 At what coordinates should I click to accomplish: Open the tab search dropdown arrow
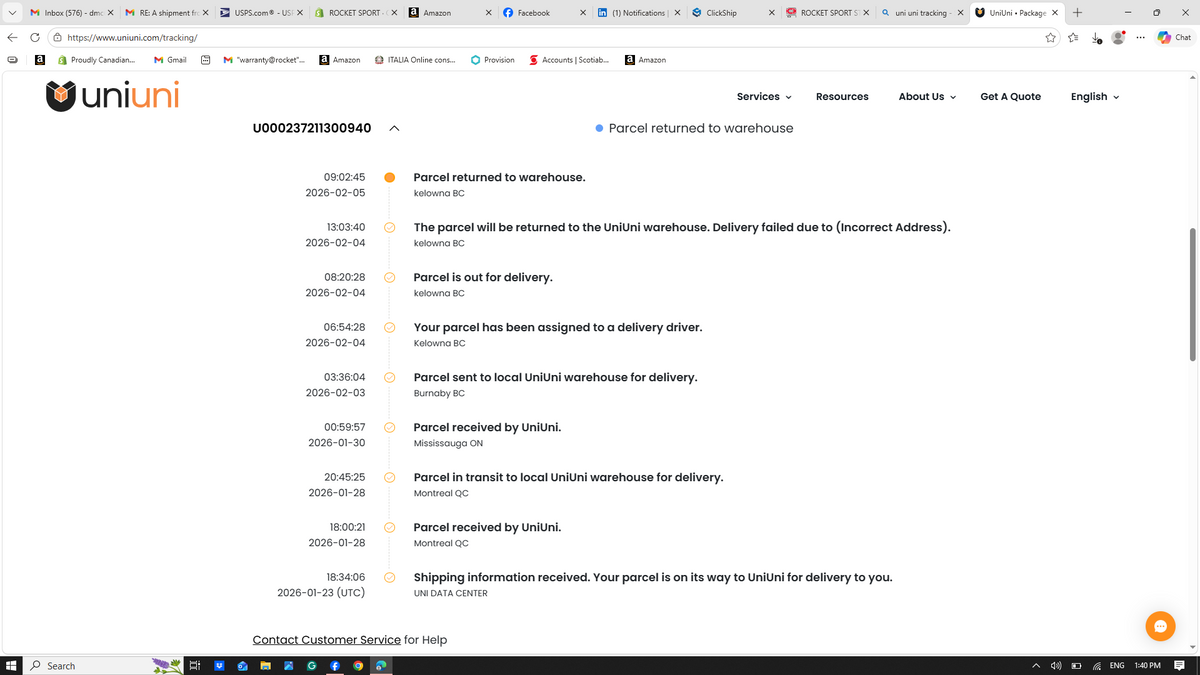[12, 13]
